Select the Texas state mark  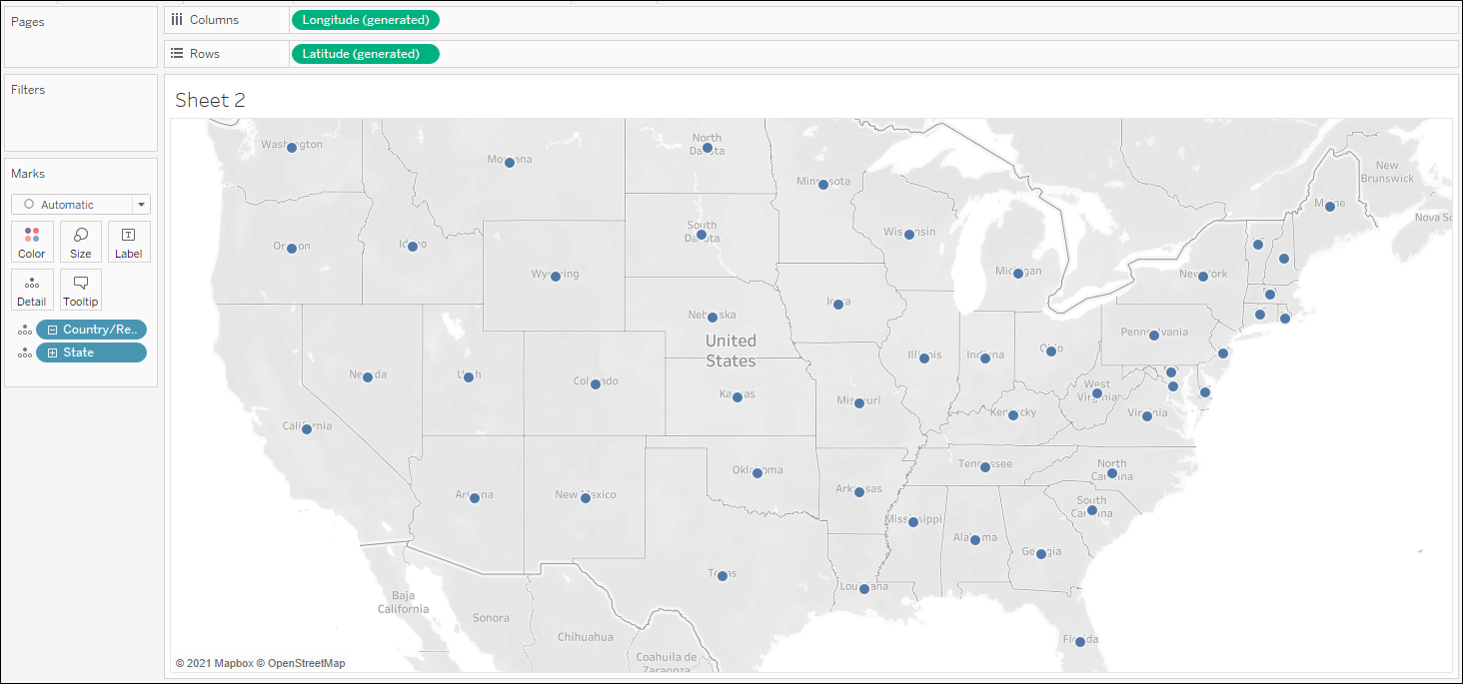coord(722,576)
